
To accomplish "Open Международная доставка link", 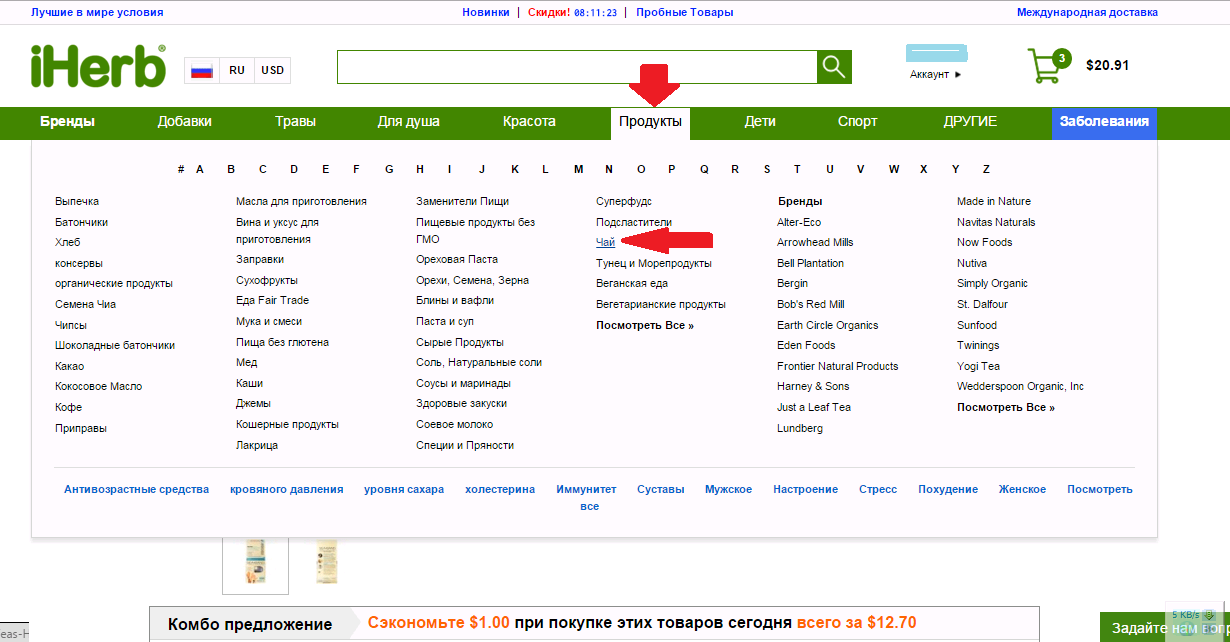I will click(1087, 12).
